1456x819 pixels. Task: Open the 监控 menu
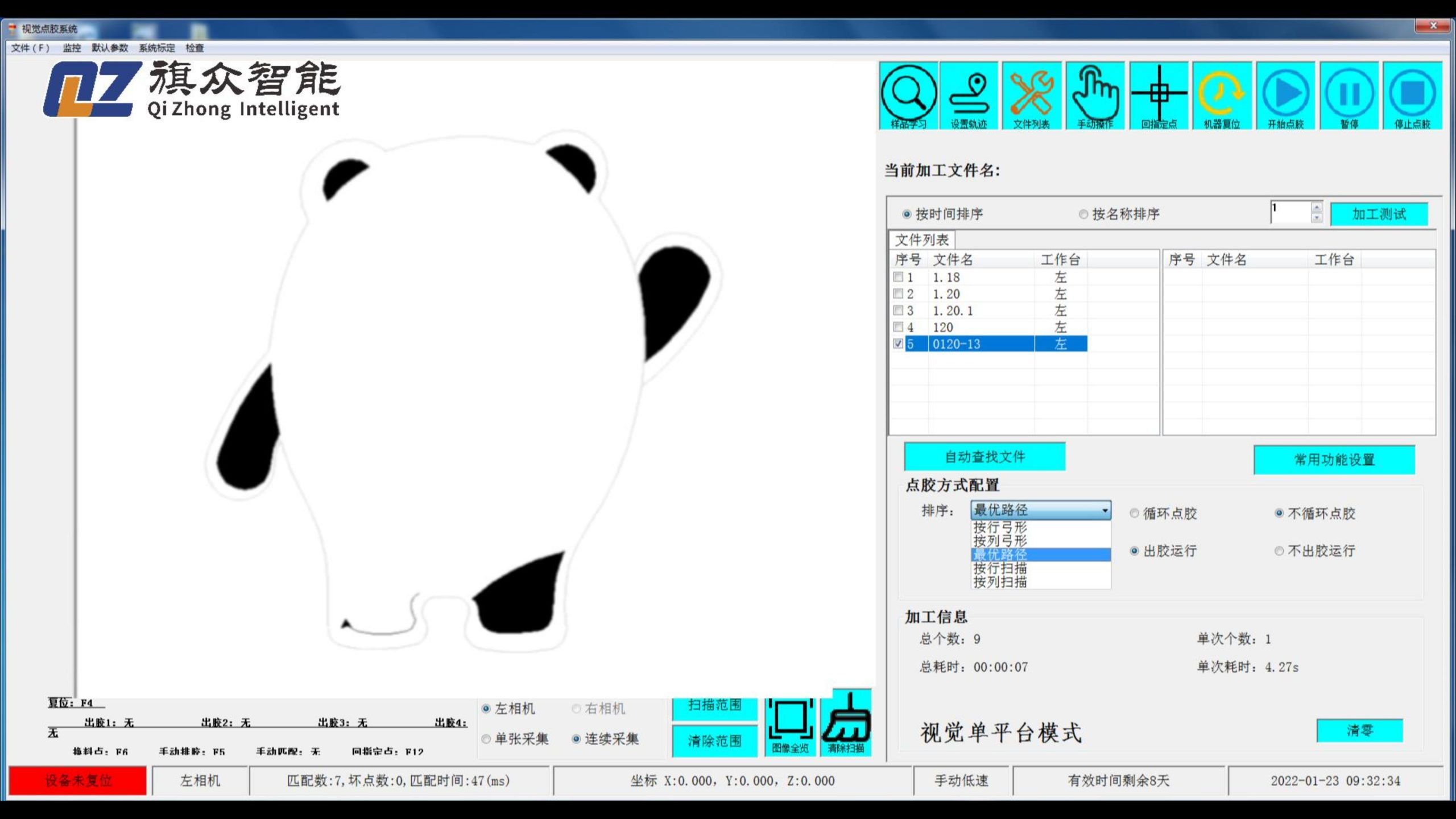click(72, 48)
